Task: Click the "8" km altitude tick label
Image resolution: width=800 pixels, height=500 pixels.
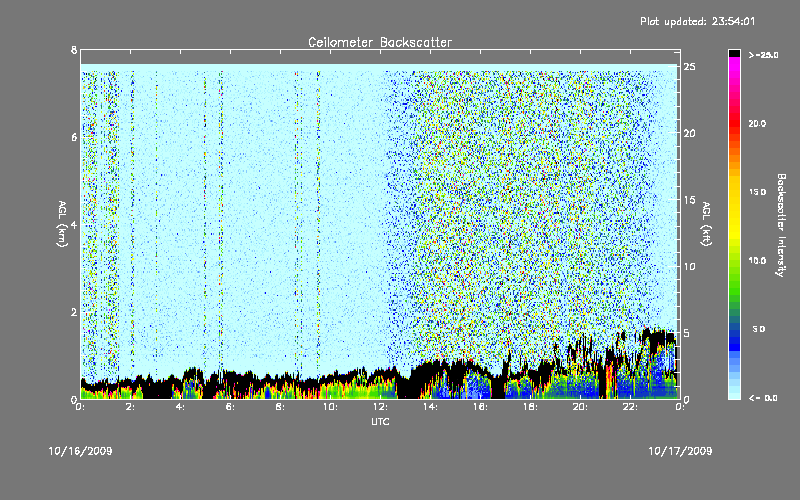Action: pos(74,50)
